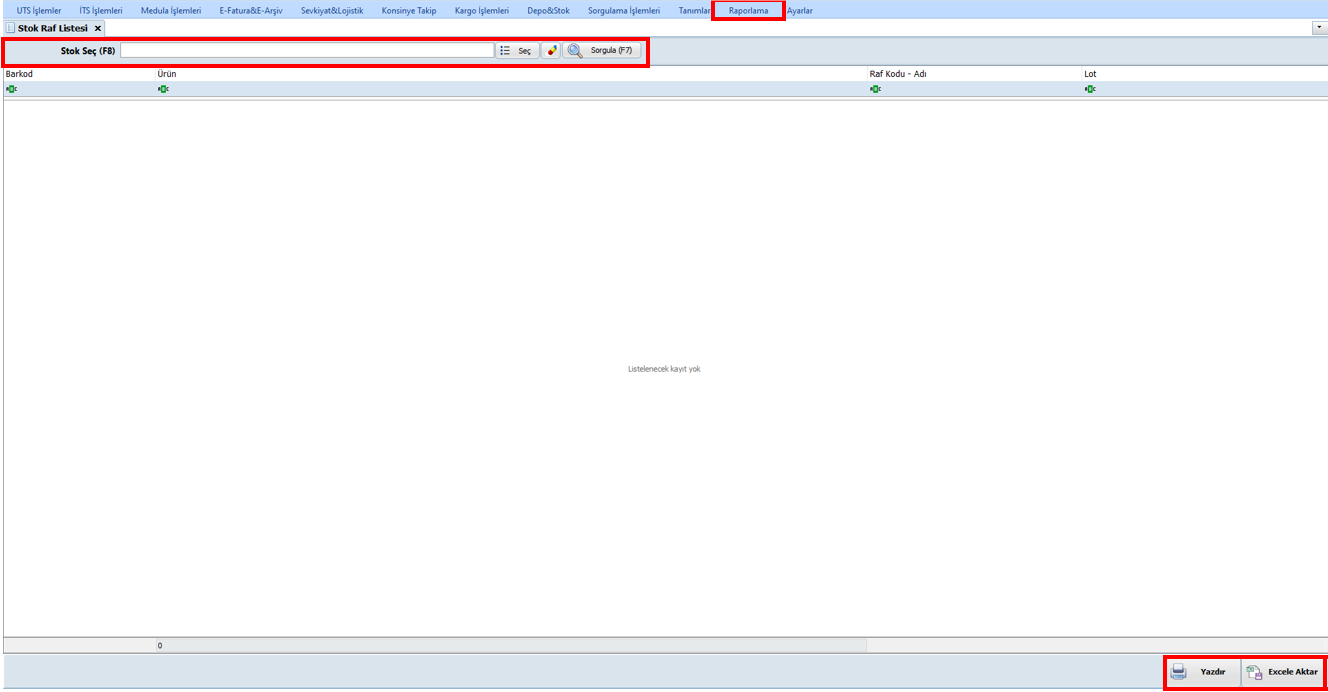Click the Lot column filter icon
This screenshot has width=1328, height=692.
[x=1090, y=89]
